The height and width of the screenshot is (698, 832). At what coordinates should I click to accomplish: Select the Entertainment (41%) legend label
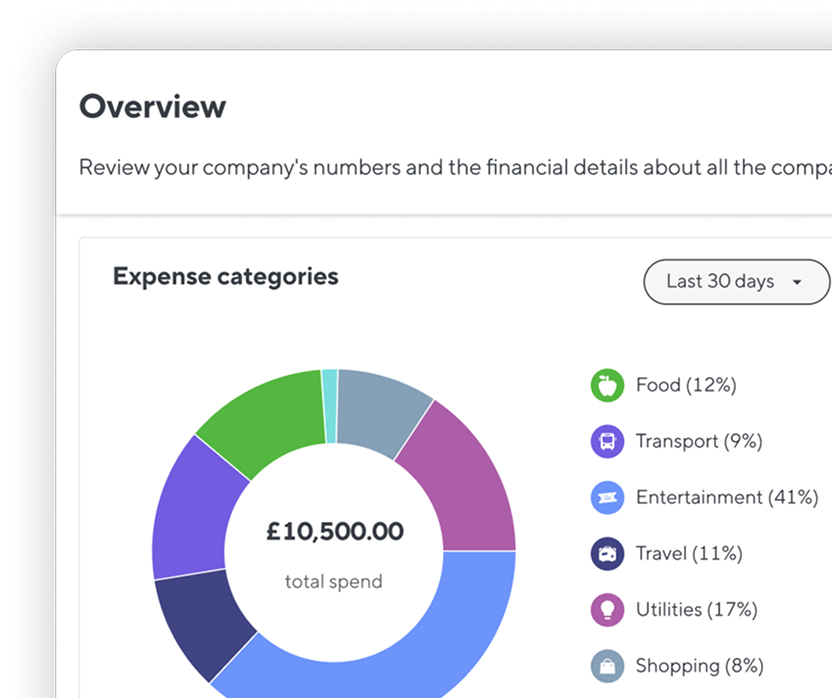coord(727,497)
